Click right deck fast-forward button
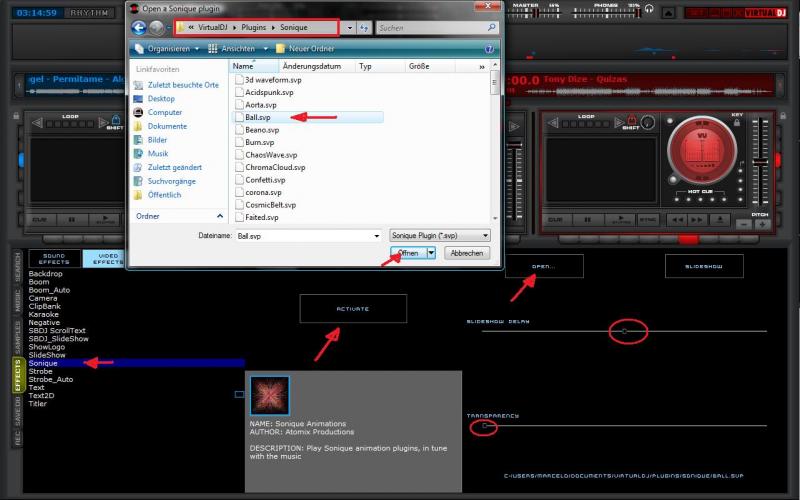 click(696, 220)
